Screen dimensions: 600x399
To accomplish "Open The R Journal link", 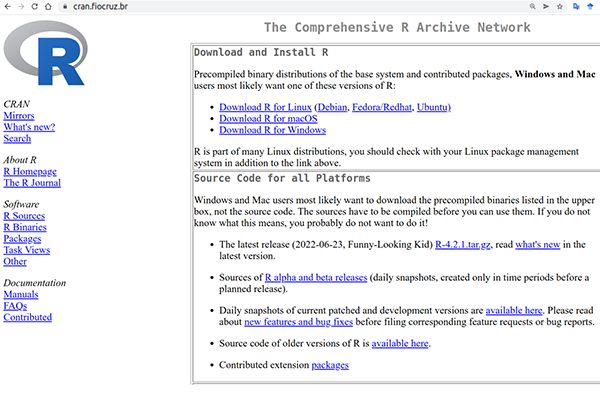I will (32, 183).
